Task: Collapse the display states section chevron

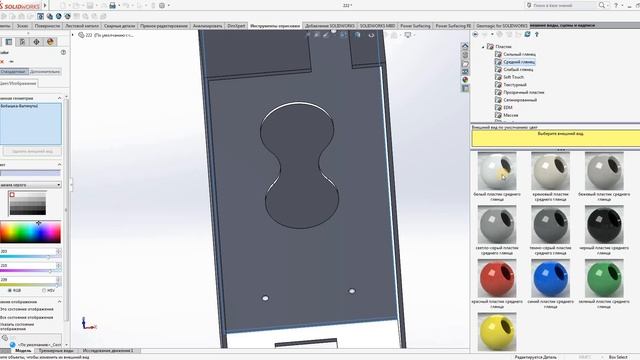Action: tap(59, 302)
